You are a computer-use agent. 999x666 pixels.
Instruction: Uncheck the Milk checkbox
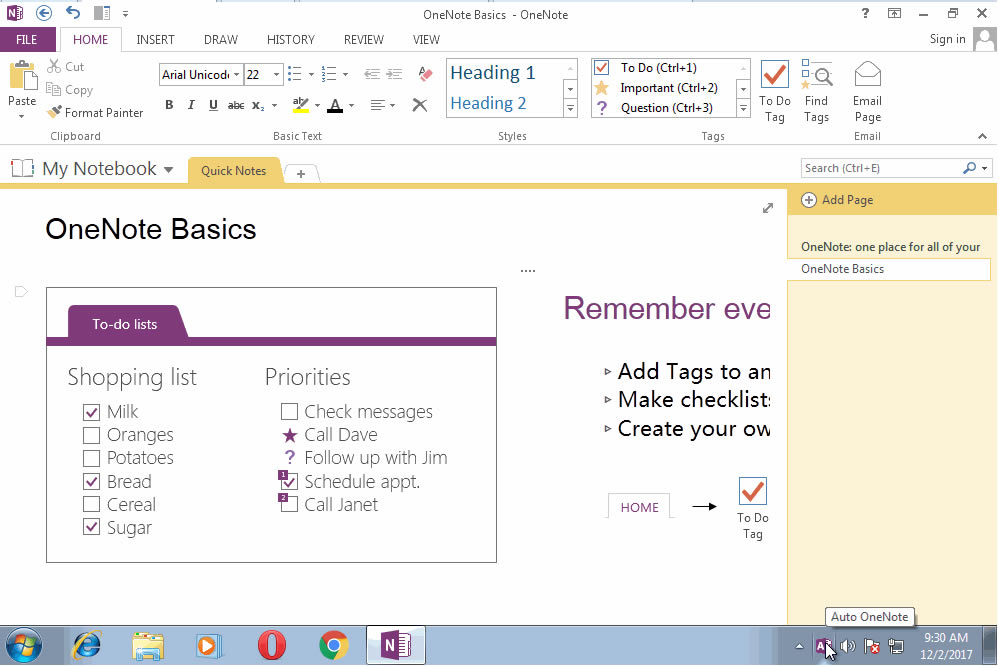click(x=91, y=411)
